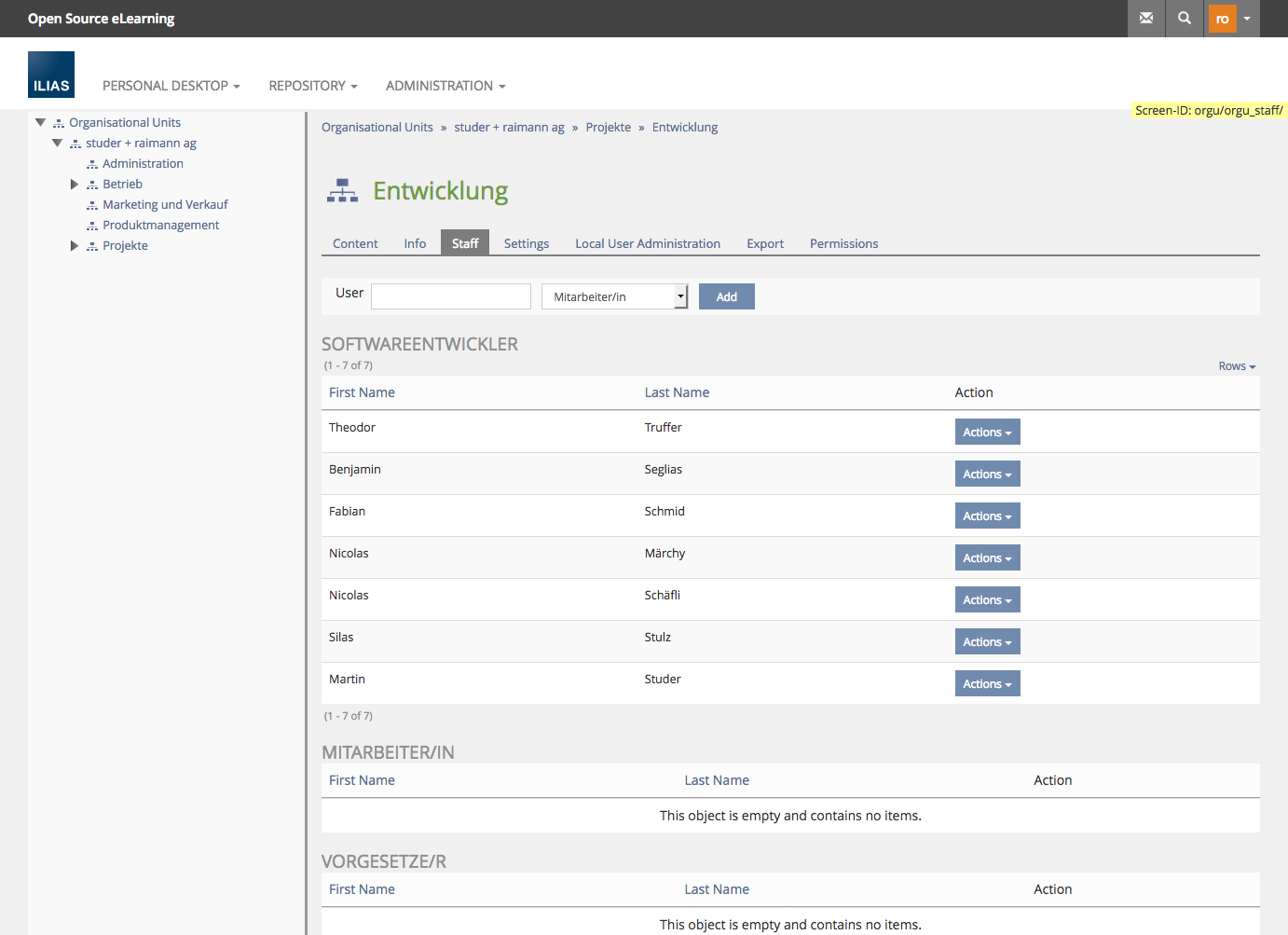Collapse the Organisational Units tree root
The width and height of the screenshot is (1288, 935).
click(x=40, y=122)
